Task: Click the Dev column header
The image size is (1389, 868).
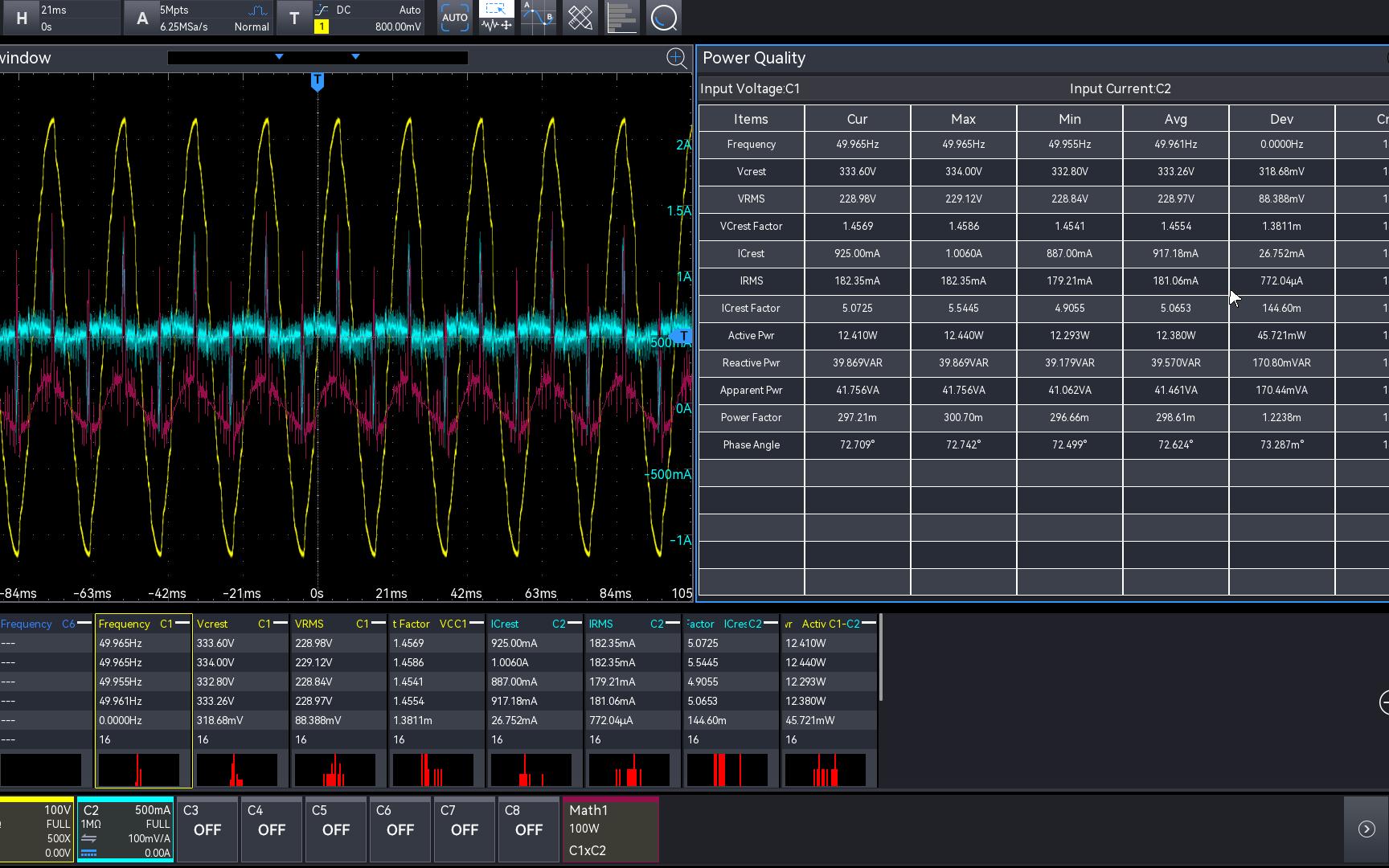Action: coord(1282,119)
